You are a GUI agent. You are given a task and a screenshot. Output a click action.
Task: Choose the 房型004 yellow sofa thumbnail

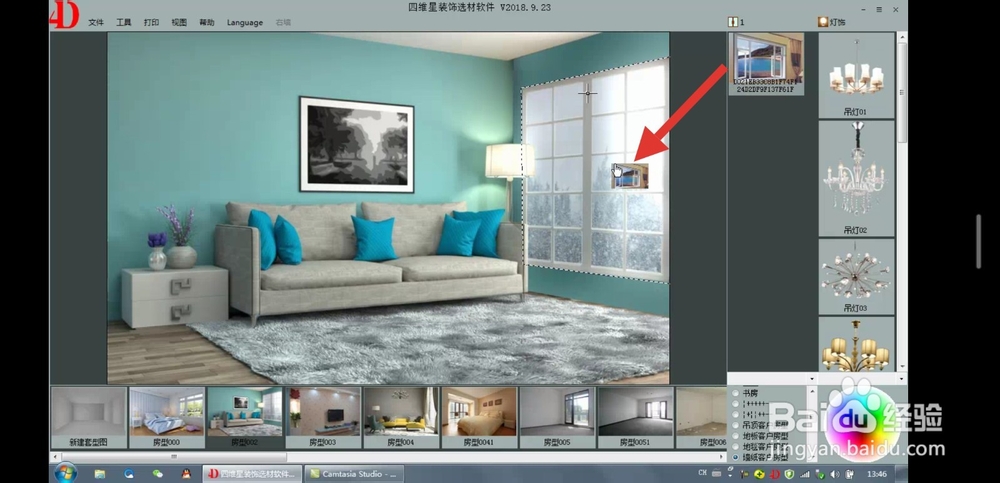pos(401,417)
